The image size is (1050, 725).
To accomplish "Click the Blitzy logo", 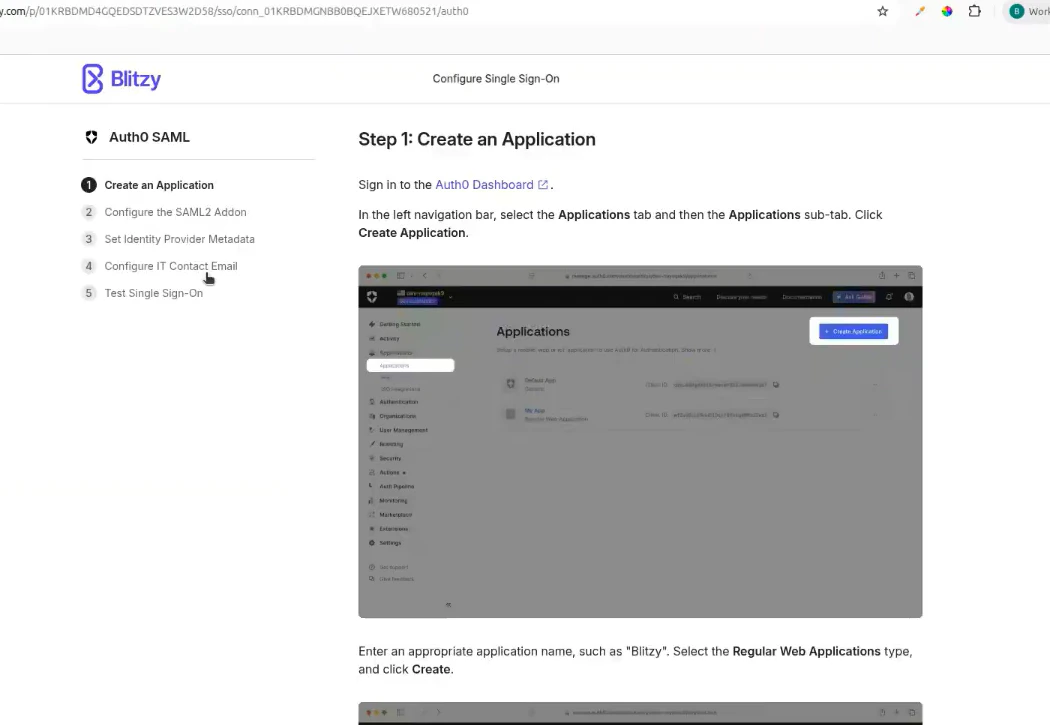I will click(121, 79).
